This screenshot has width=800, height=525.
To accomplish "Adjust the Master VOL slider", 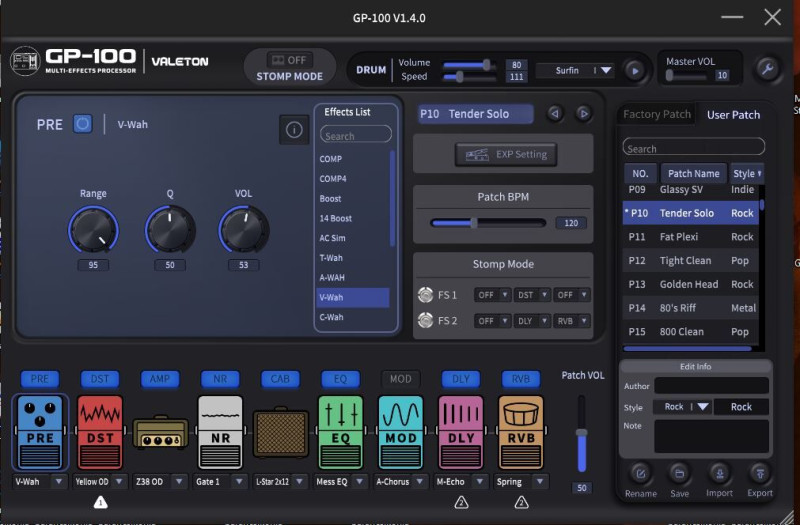I will (687, 76).
